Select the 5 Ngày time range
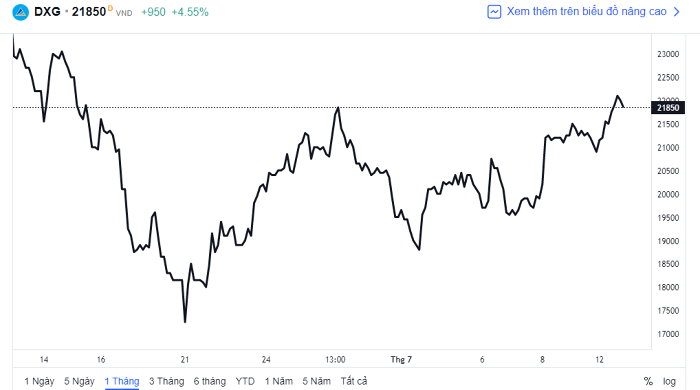Screen dimensions: 700x390 click(79, 381)
